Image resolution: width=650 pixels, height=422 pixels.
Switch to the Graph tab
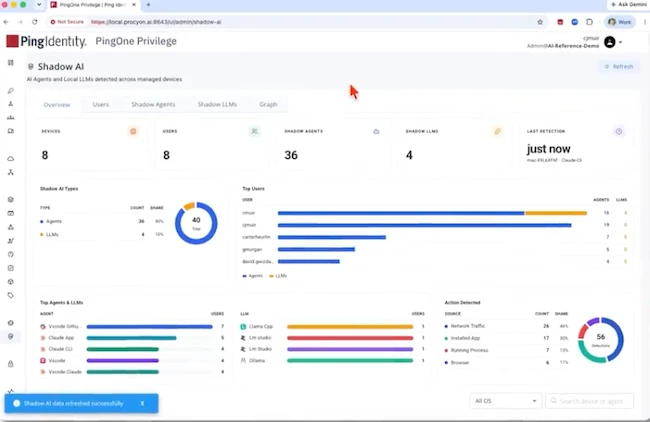(x=268, y=104)
